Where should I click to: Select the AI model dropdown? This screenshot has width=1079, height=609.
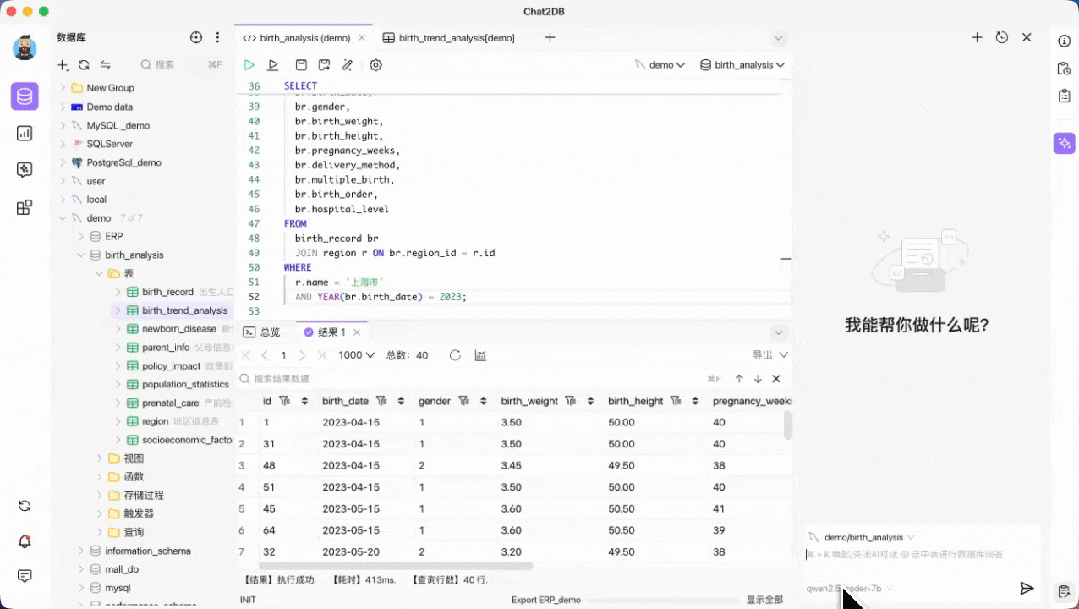[850, 588]
